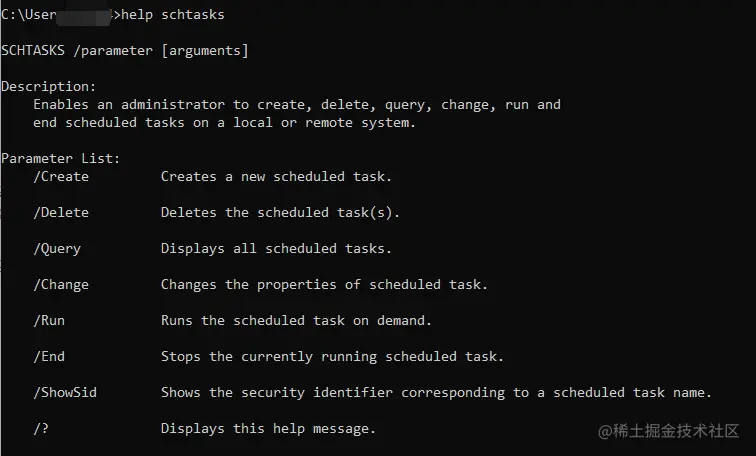
Task: Click the /ShowSid parameter text
Action: coord(65,393)
